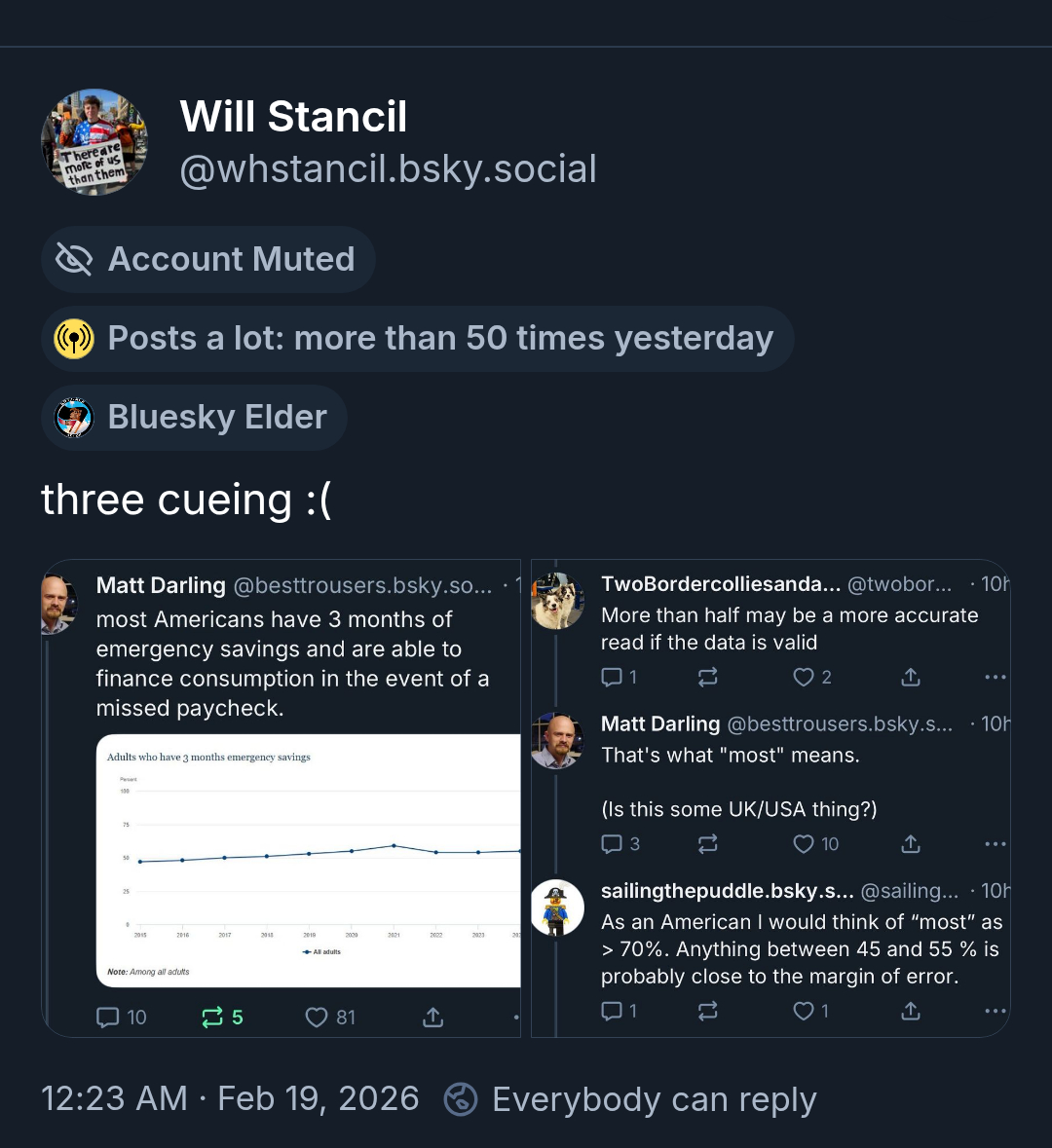Image resolution: width=1052 pixels, height=1148 pixels.
Task: Reply to TwoBordercollies' post
Action: 612,677
